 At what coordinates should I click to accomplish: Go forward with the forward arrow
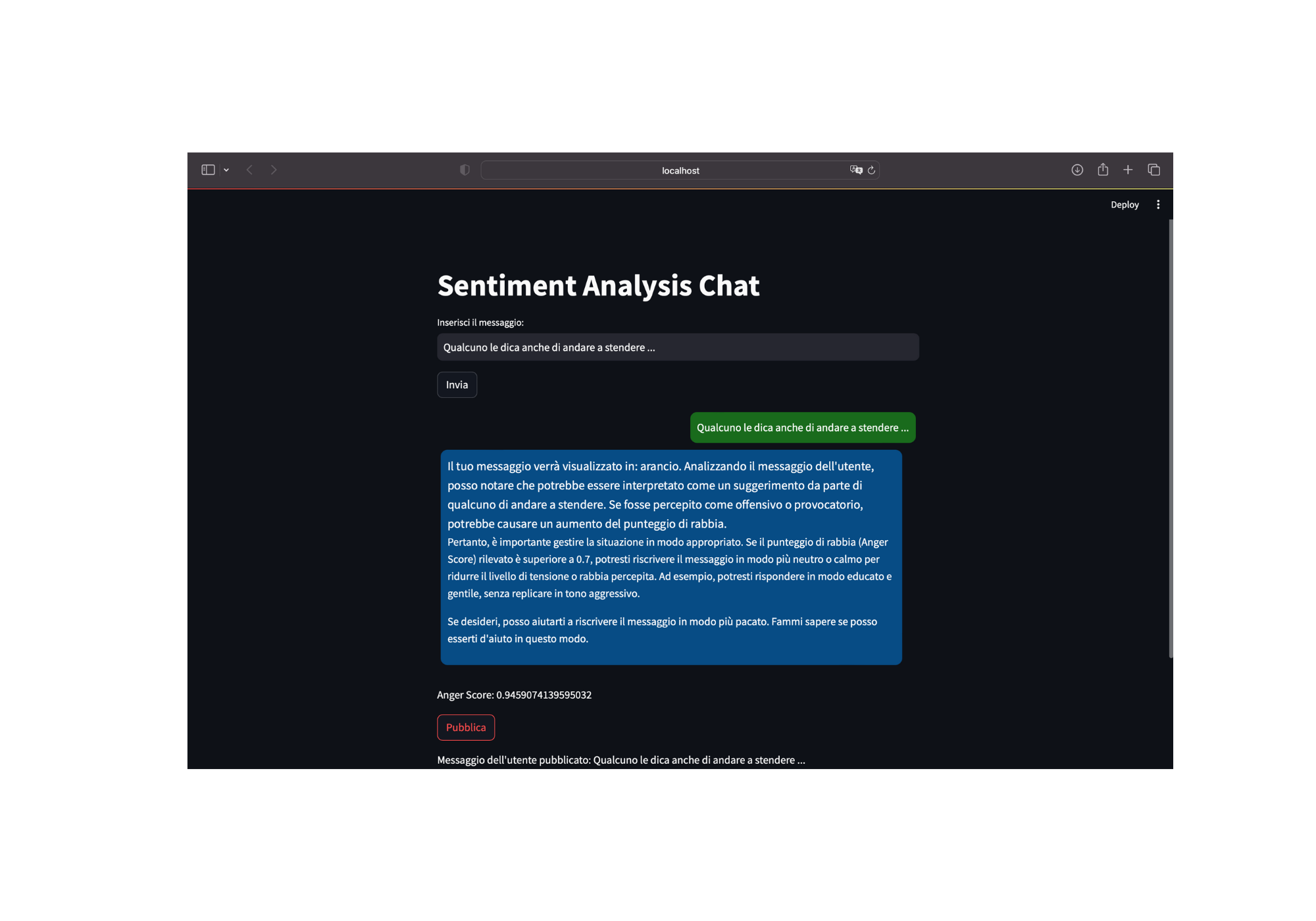click(274, 170)
